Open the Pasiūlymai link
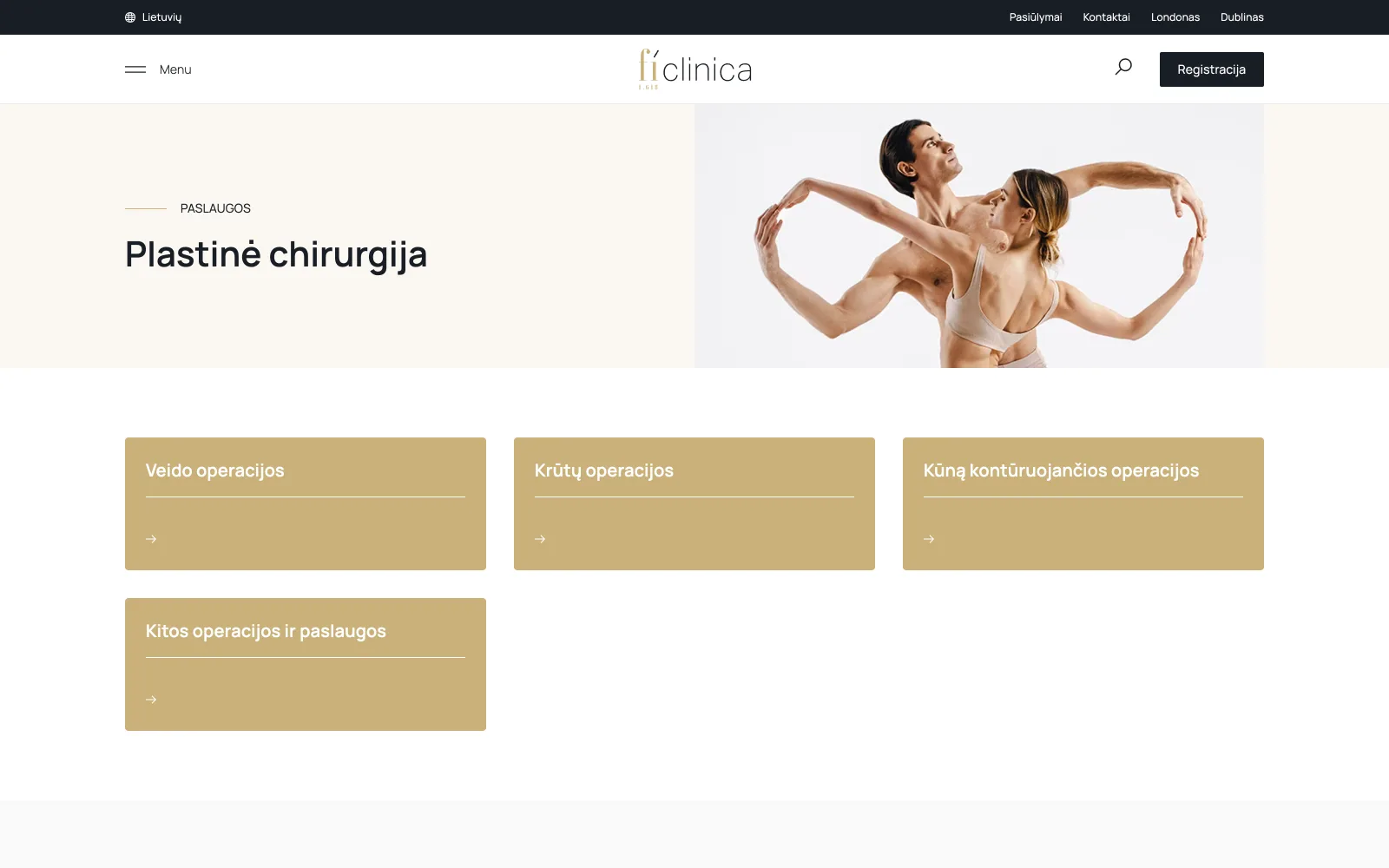Viewport: 1389px width, 868px height. coord(1036,17)
